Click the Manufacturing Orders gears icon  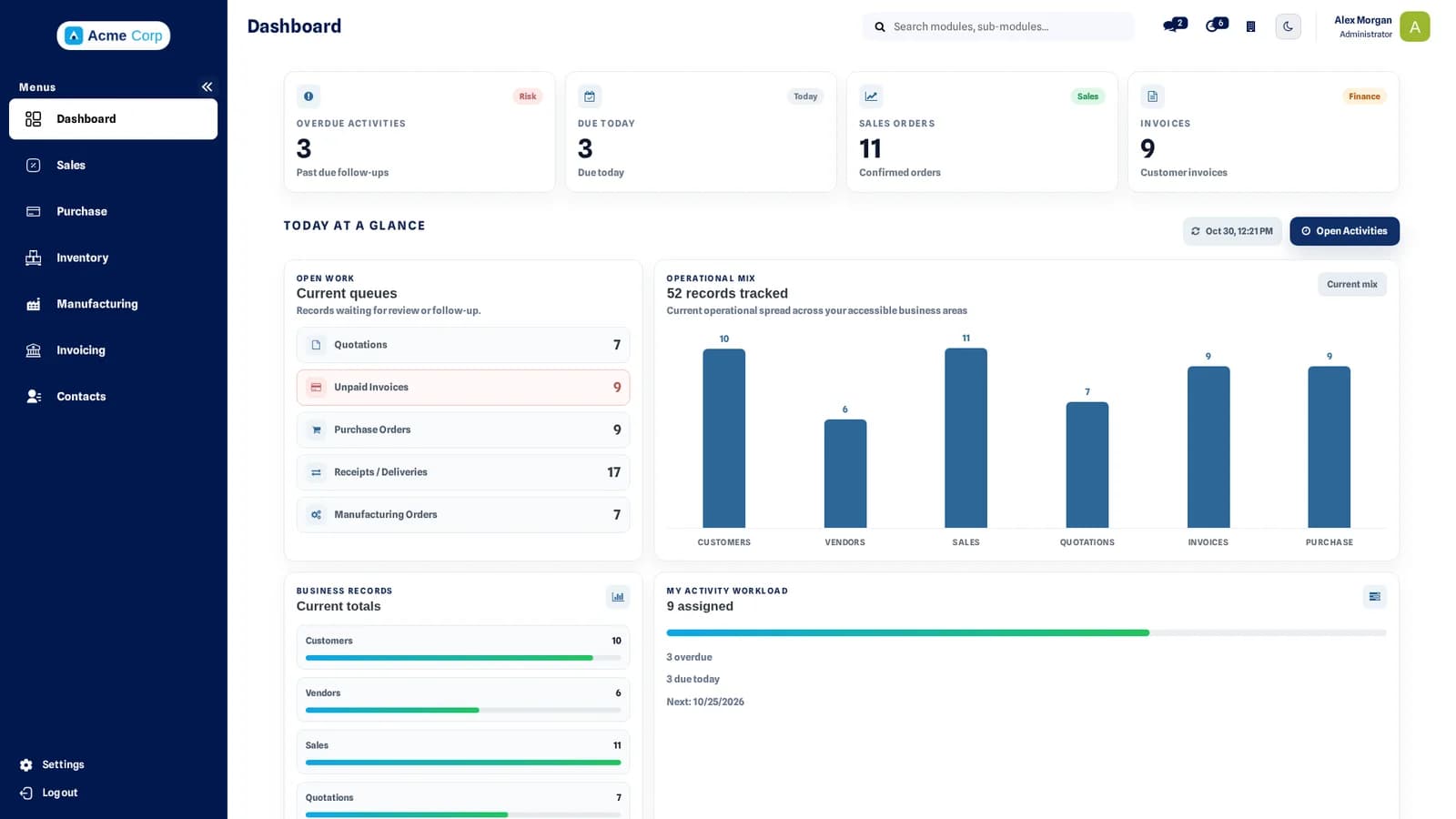coord(316,515)
